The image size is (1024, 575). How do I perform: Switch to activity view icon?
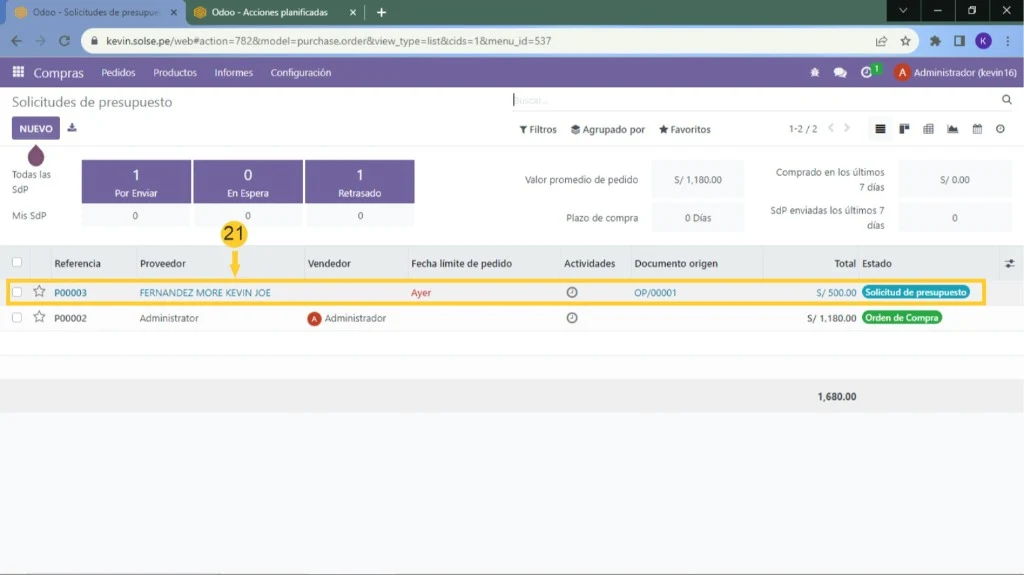pos(1000,129)
